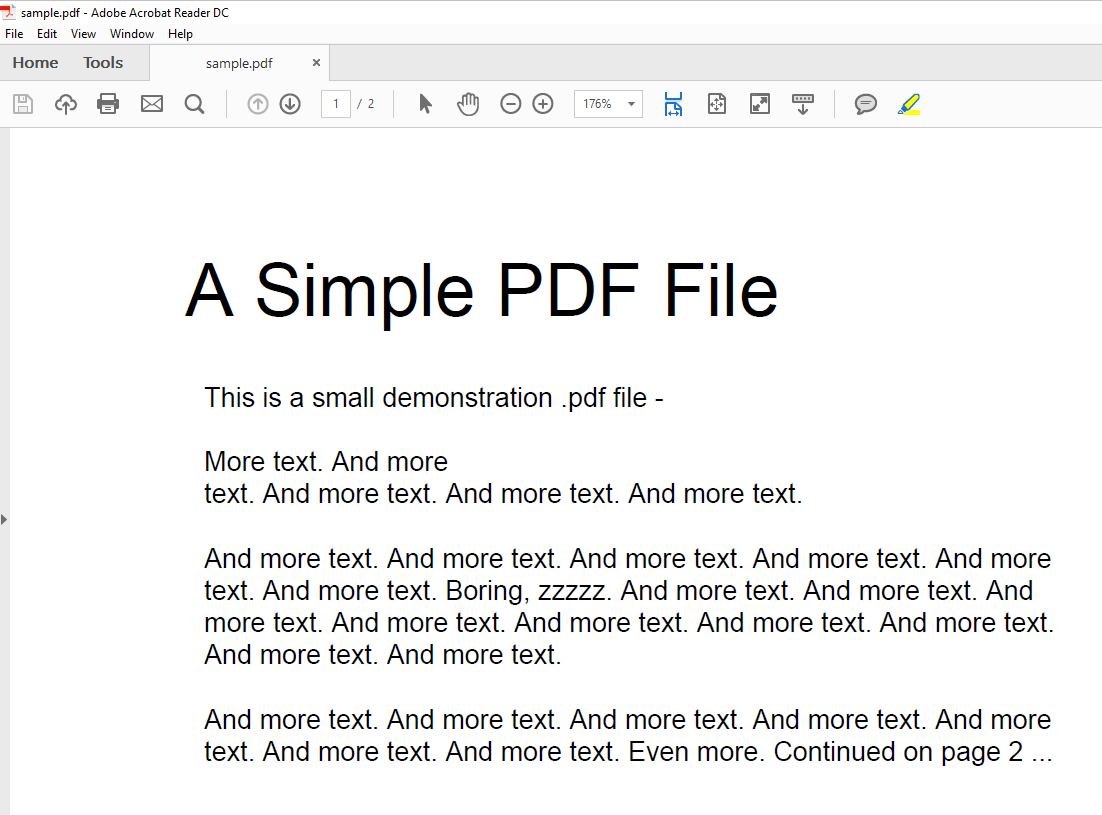This screenshot has width=1102, height=815.
Task: Zoom in using the plus icon
Action: coord(542,103)
